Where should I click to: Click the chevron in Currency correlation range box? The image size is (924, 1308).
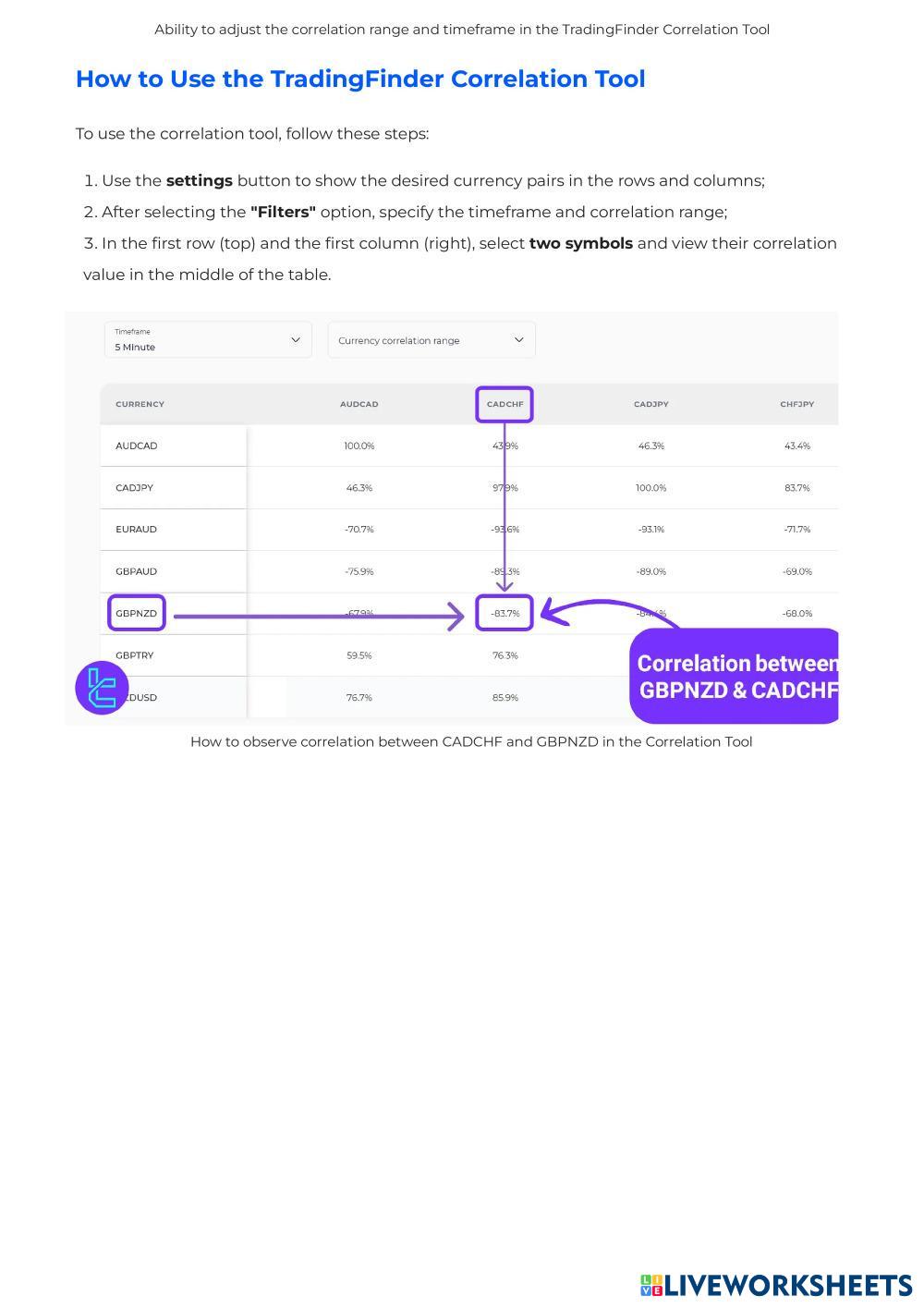518,340
